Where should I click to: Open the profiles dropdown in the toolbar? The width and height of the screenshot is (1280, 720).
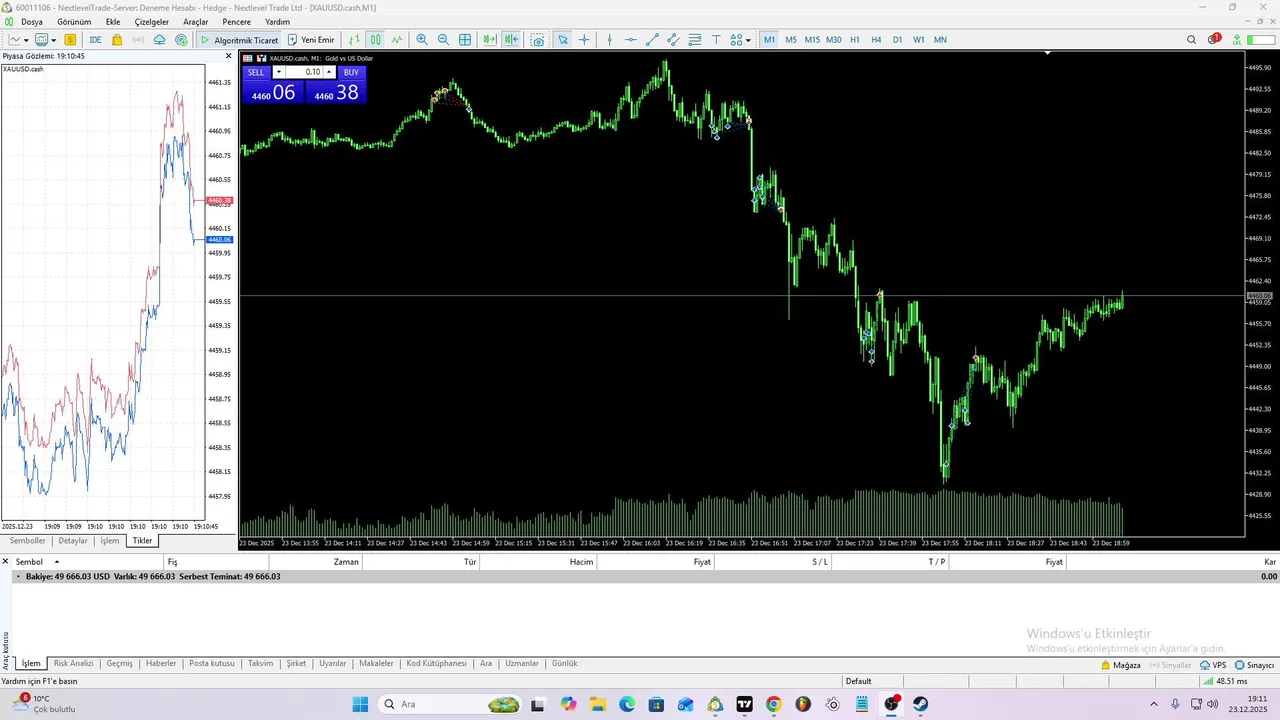click(45, 40)
